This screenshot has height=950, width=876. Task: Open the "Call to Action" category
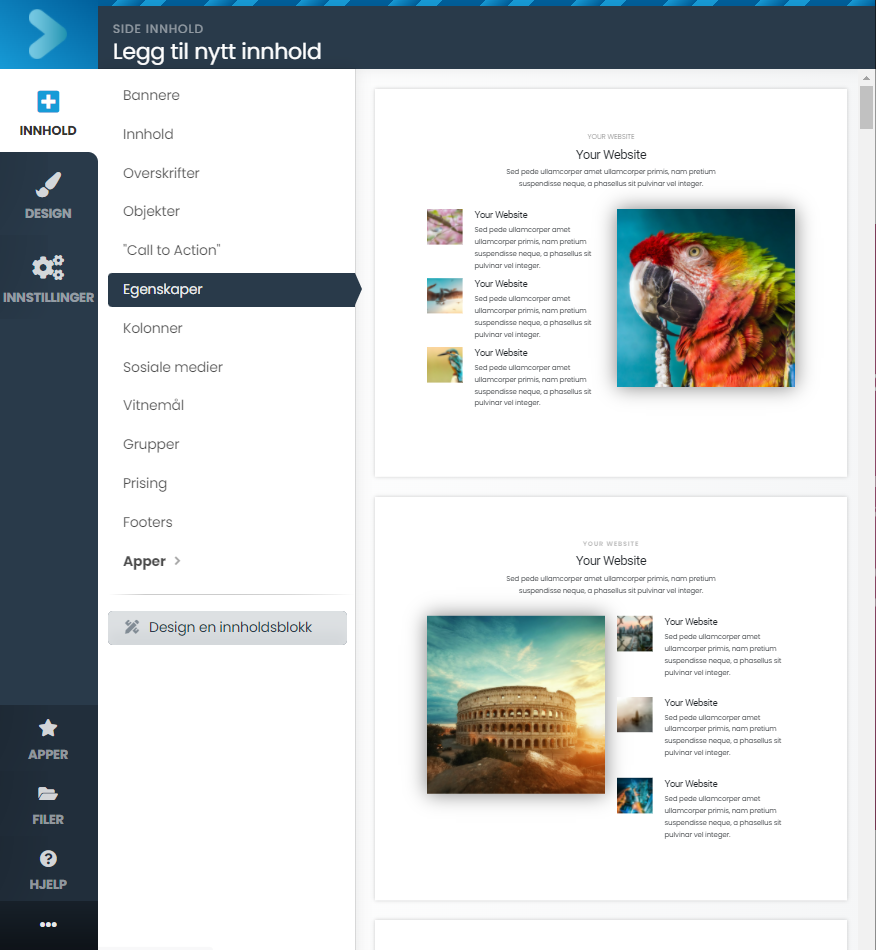coord(171,250)
